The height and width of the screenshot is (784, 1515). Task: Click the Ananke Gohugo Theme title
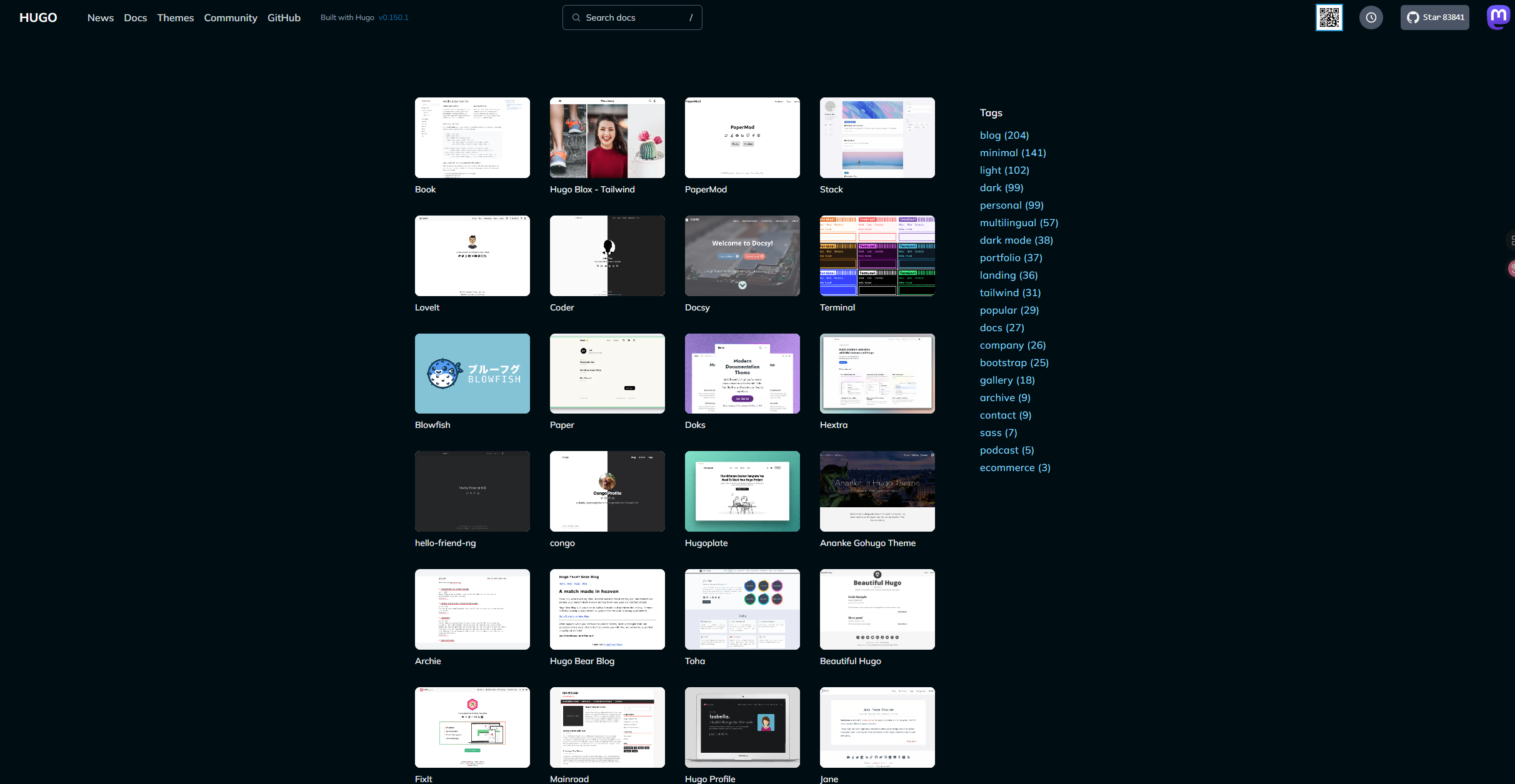(867, 543)
